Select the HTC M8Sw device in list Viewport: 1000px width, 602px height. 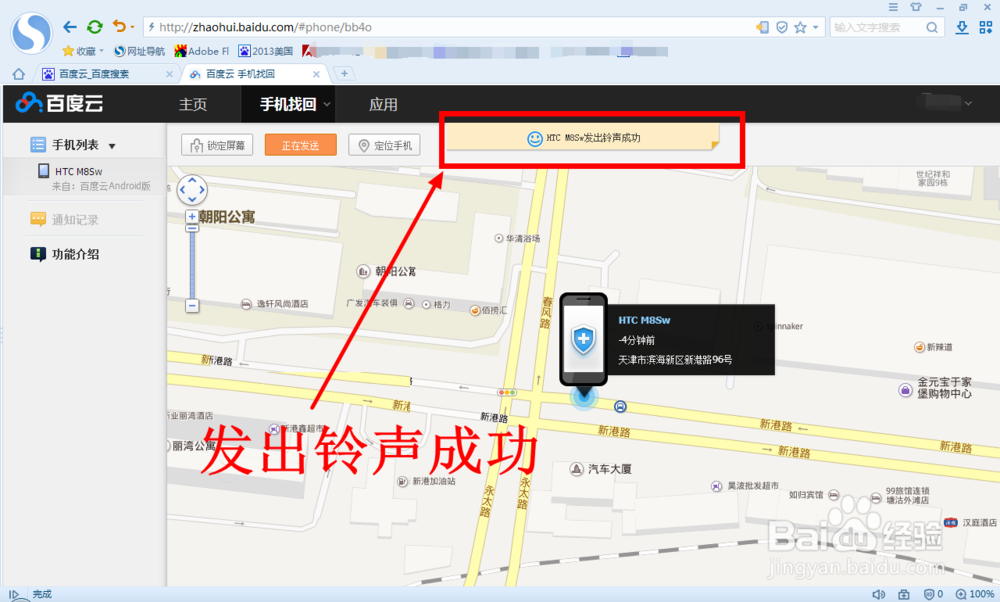84,177
